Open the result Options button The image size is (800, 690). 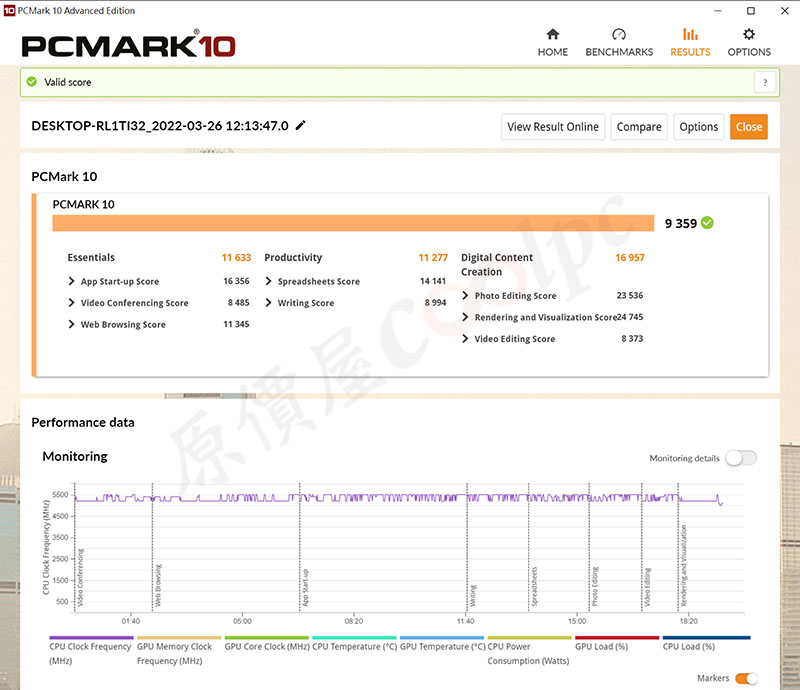pyautogui.click(x=698, y=127)
